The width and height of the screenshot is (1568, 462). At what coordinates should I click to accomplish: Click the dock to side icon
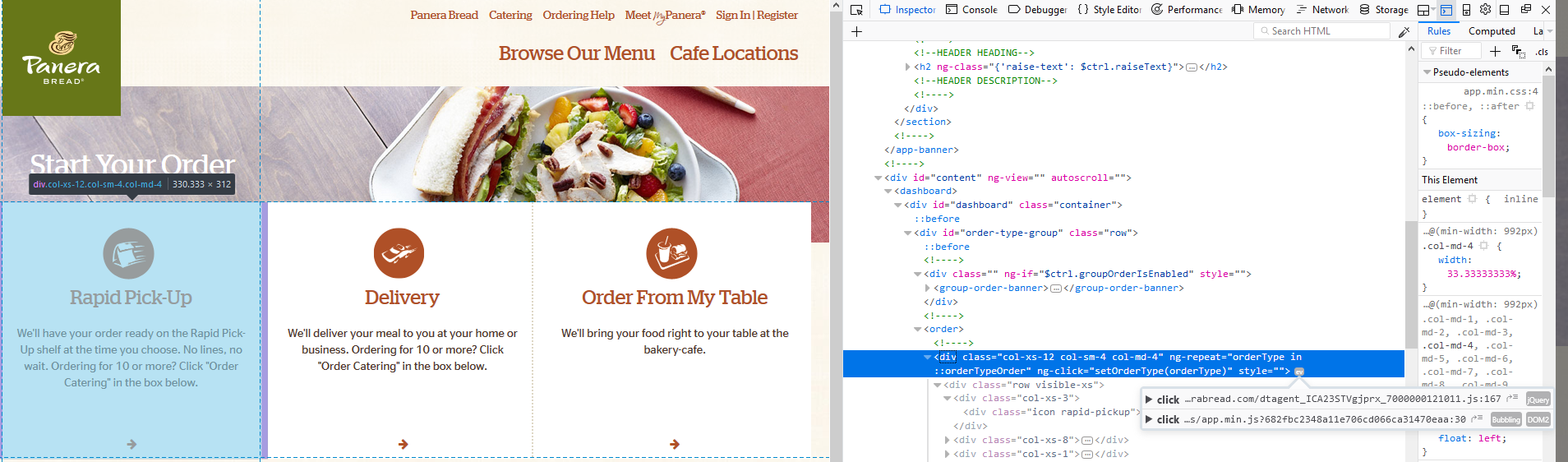tap(1505, 10)
